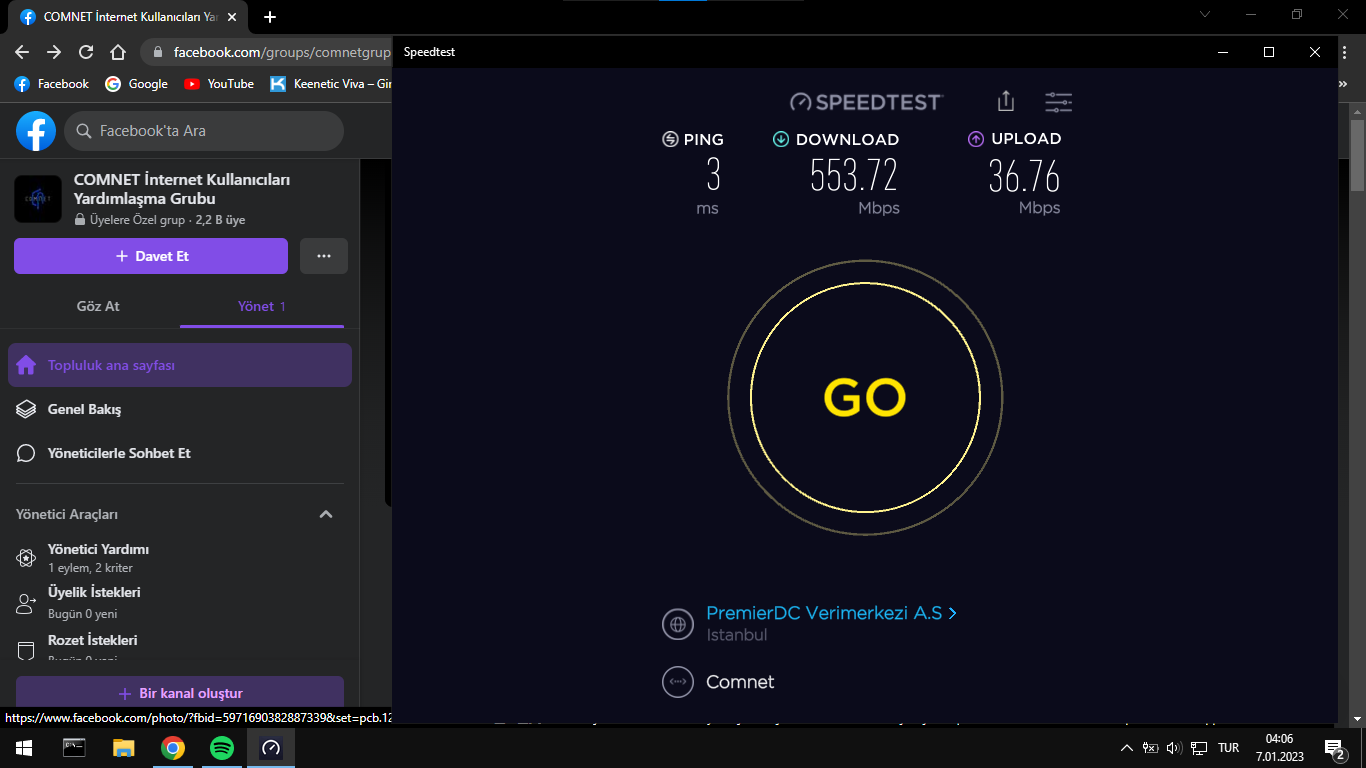Click the Comnet ISP connection icon

click(678, 682)
